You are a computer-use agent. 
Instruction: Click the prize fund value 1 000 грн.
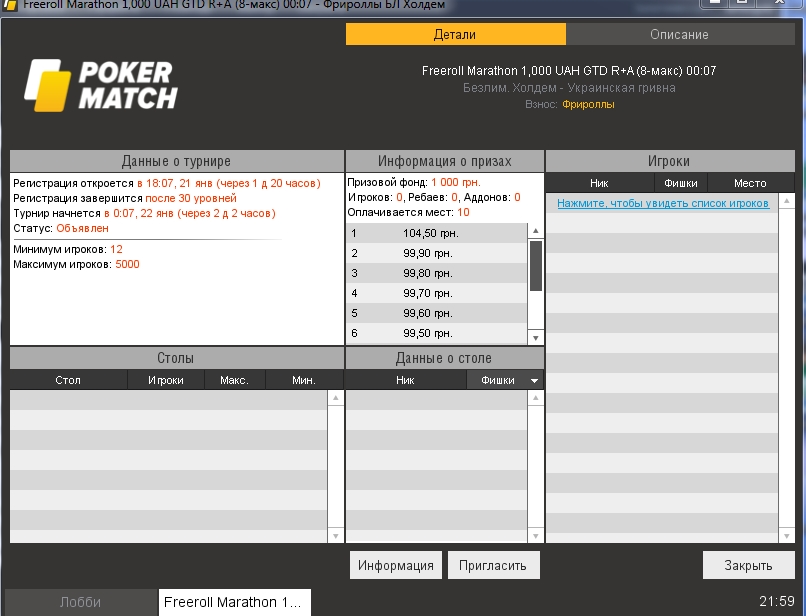[x=456, y=183]
